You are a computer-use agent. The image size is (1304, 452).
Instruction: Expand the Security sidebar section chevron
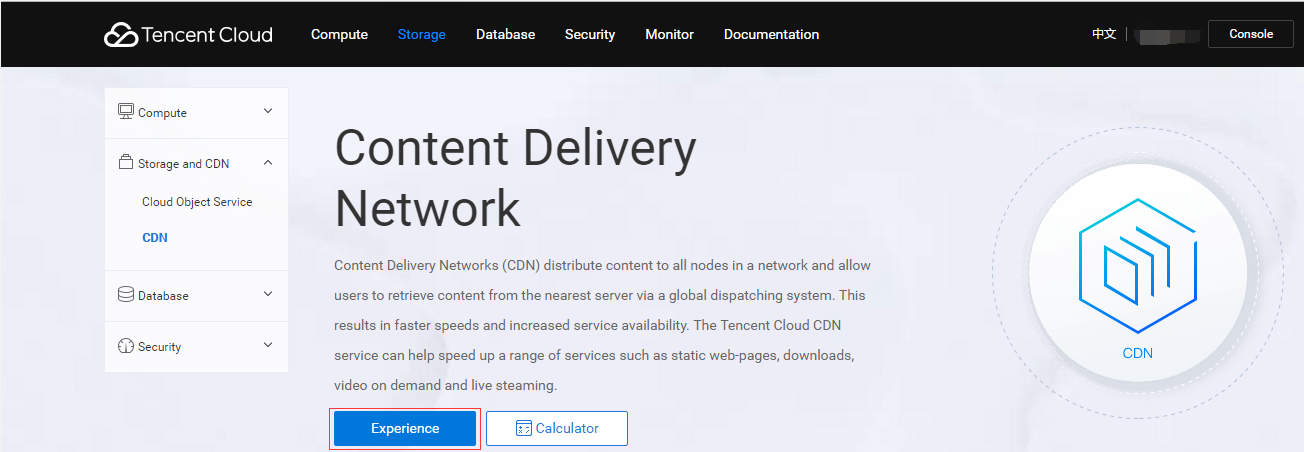click(267, 345)
